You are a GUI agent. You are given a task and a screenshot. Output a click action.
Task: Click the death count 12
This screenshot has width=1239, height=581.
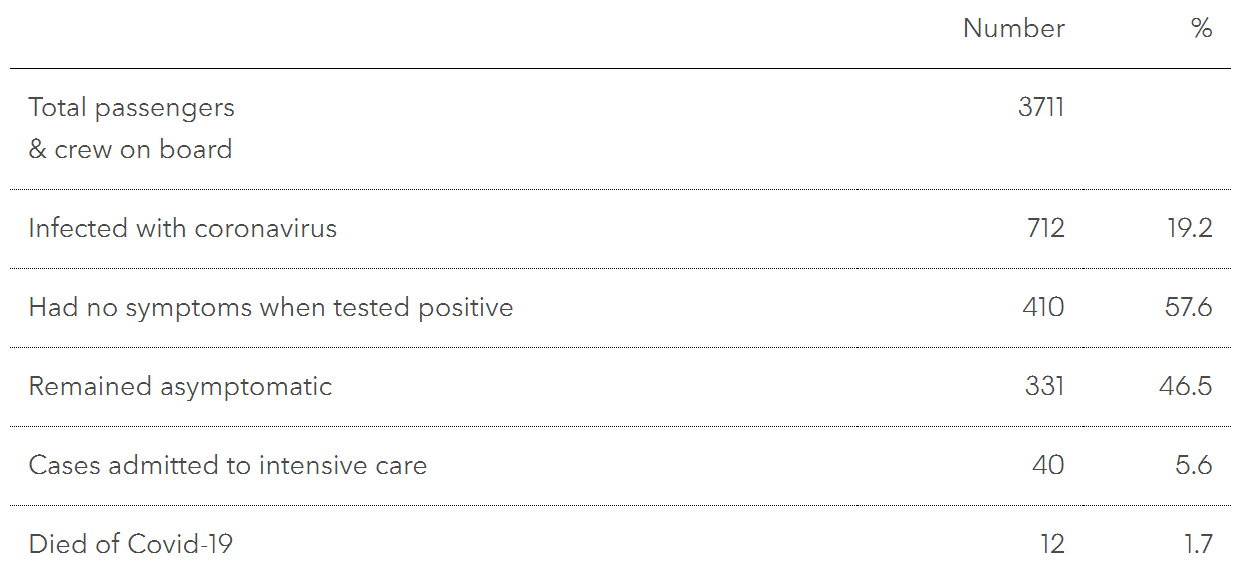pyautogui.click(x=1050, y=544)
